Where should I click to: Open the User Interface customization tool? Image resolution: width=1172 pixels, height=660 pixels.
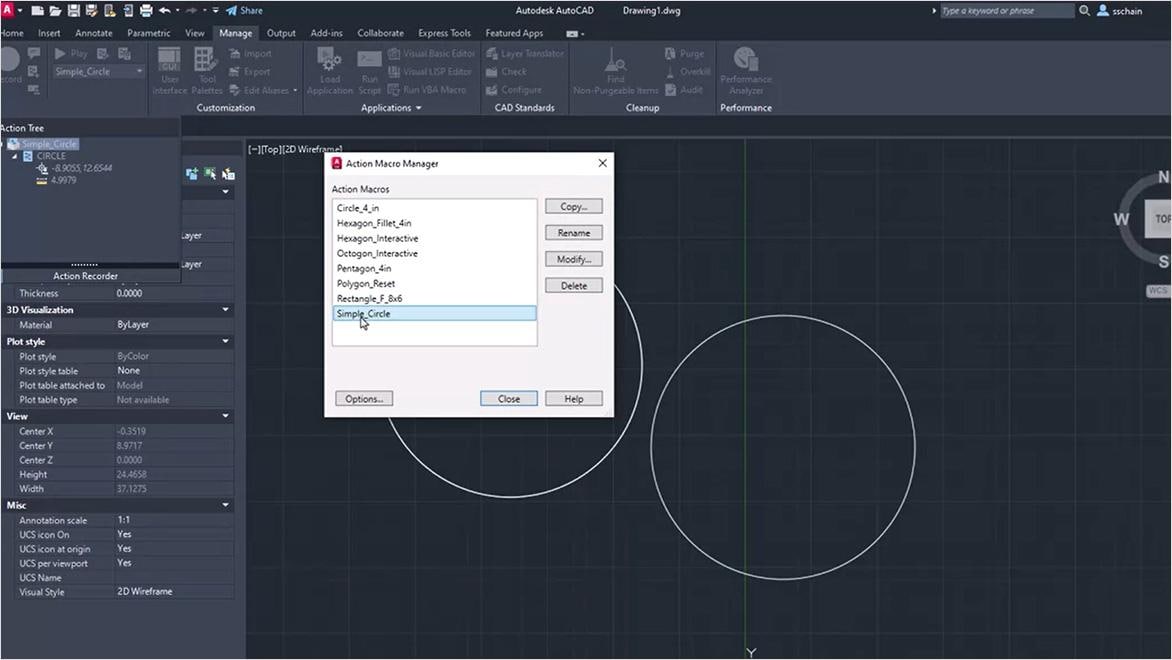pos(169,72)
